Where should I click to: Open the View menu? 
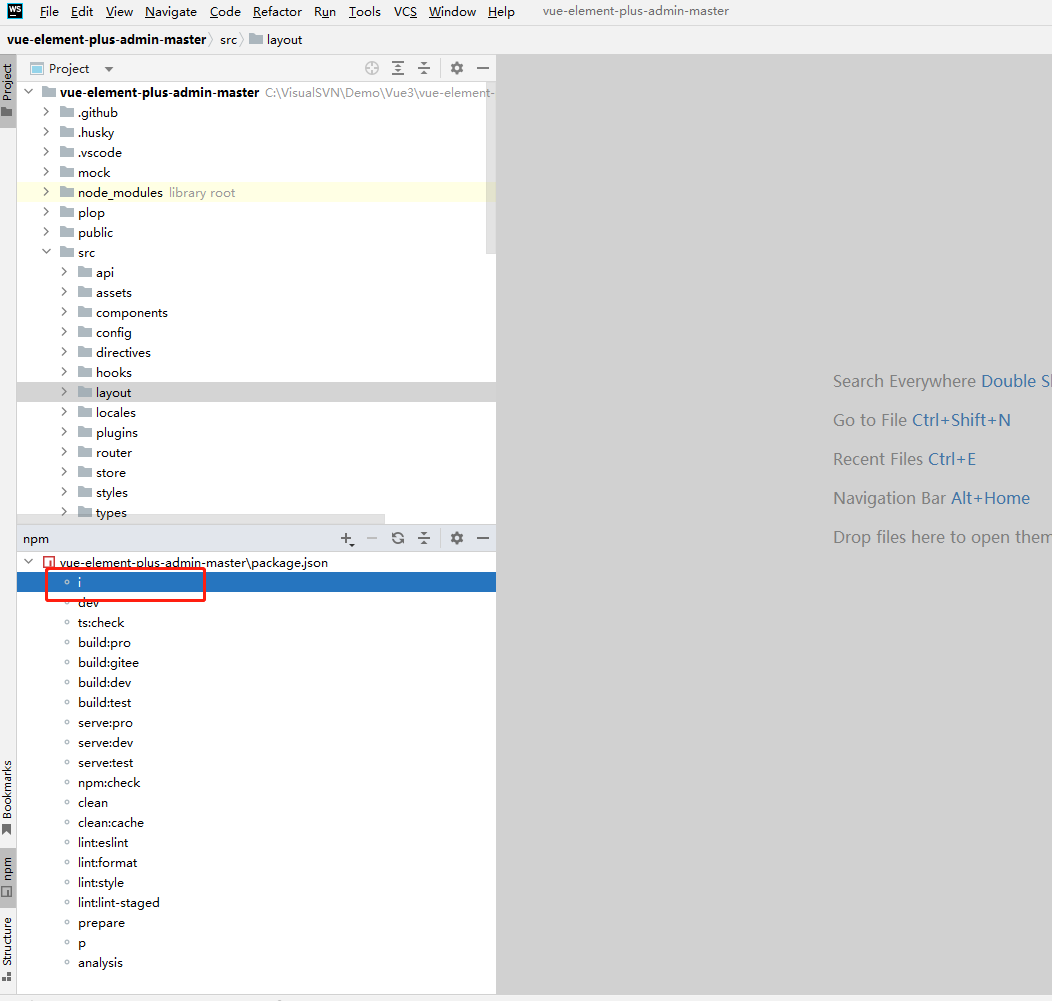point(119,11)
